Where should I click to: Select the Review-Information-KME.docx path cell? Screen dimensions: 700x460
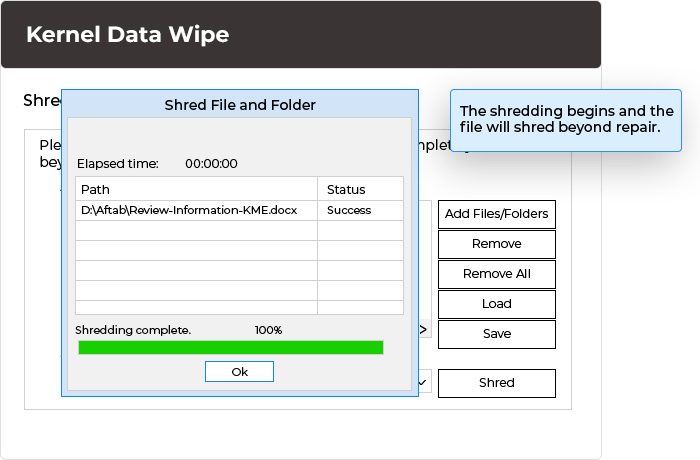pyautogui.click(x=196, y=210)
